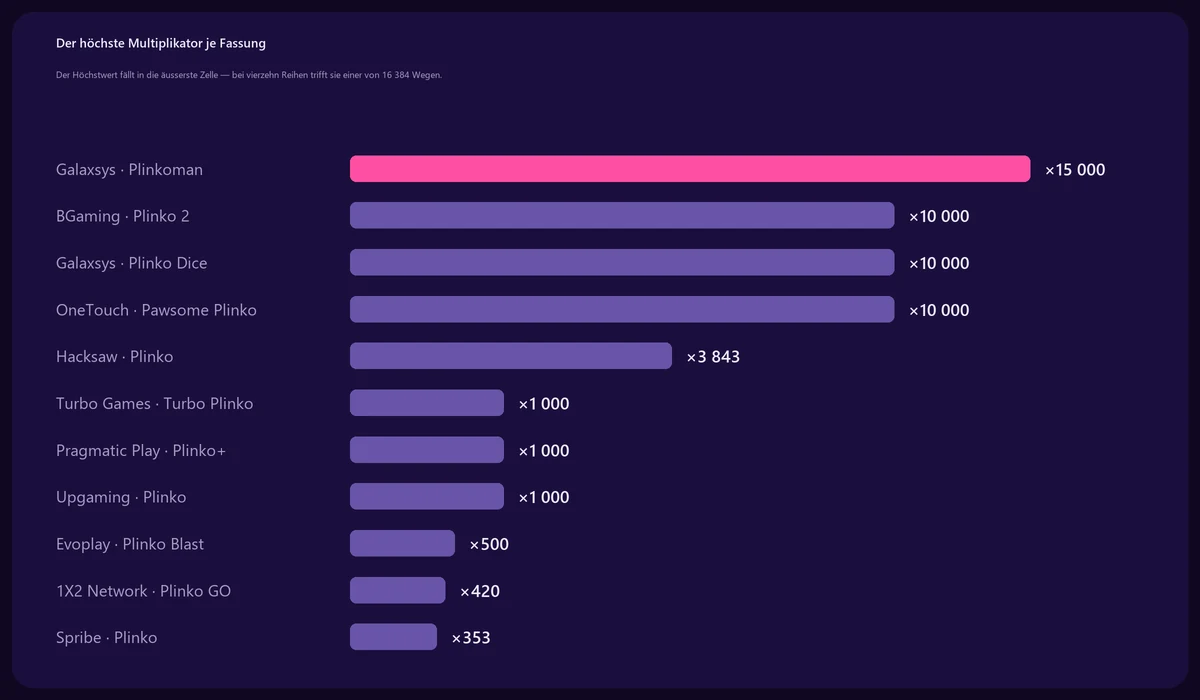
Task: Click the Galaxsys Plinko Dice bar
Action: click(622, 263)
